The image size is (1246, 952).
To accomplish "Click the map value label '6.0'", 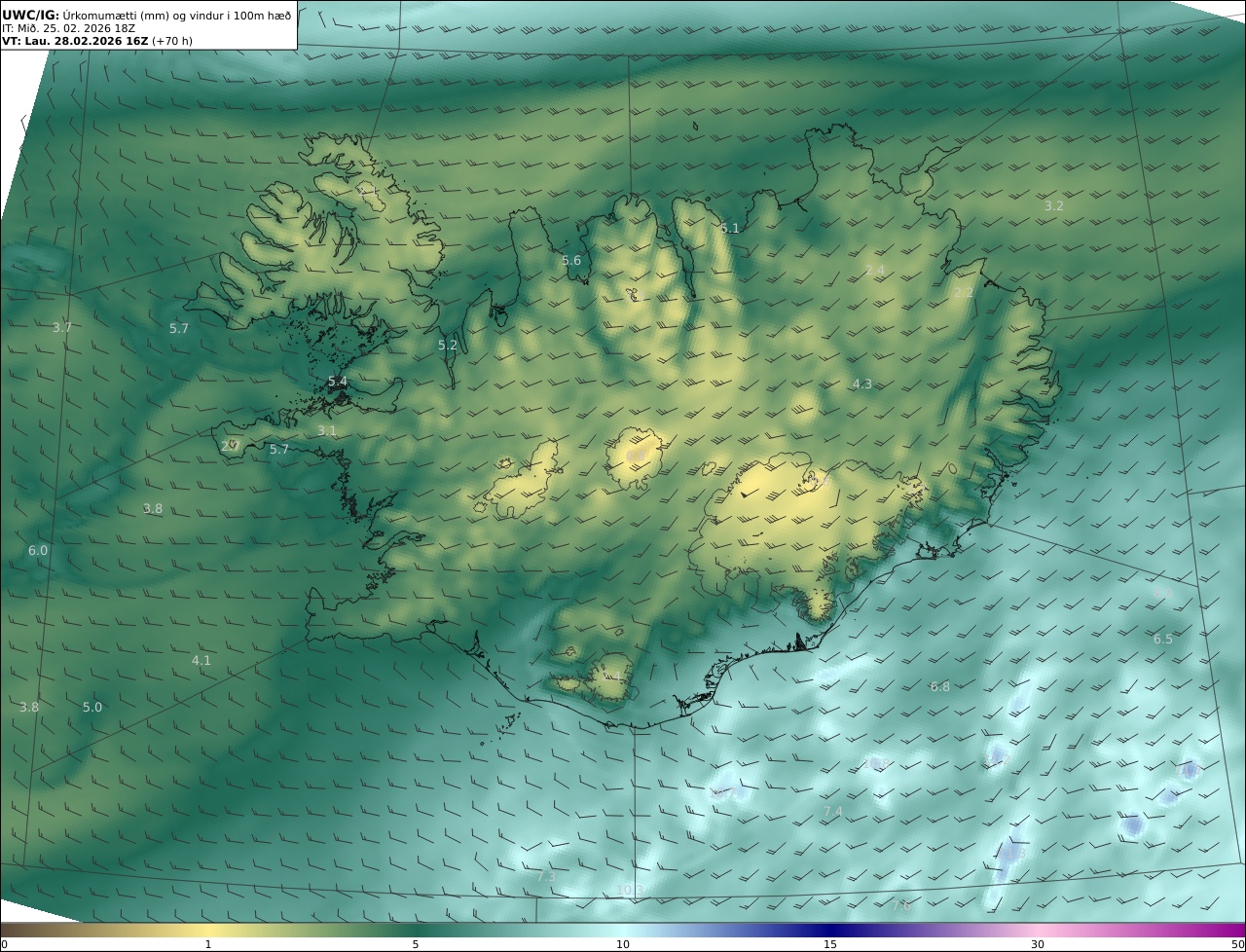I will pyautogui.click(x=38, y=550).
